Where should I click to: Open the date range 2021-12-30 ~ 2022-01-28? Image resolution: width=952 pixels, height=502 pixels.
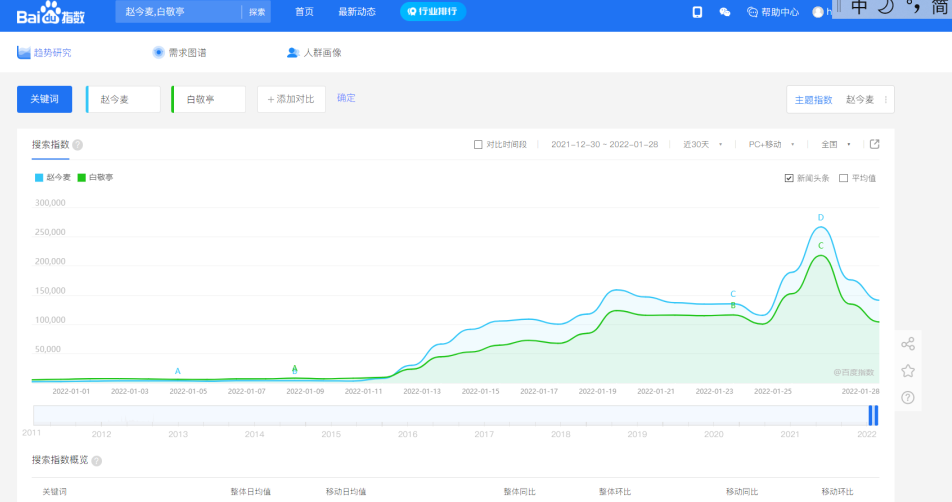(604, 144)
